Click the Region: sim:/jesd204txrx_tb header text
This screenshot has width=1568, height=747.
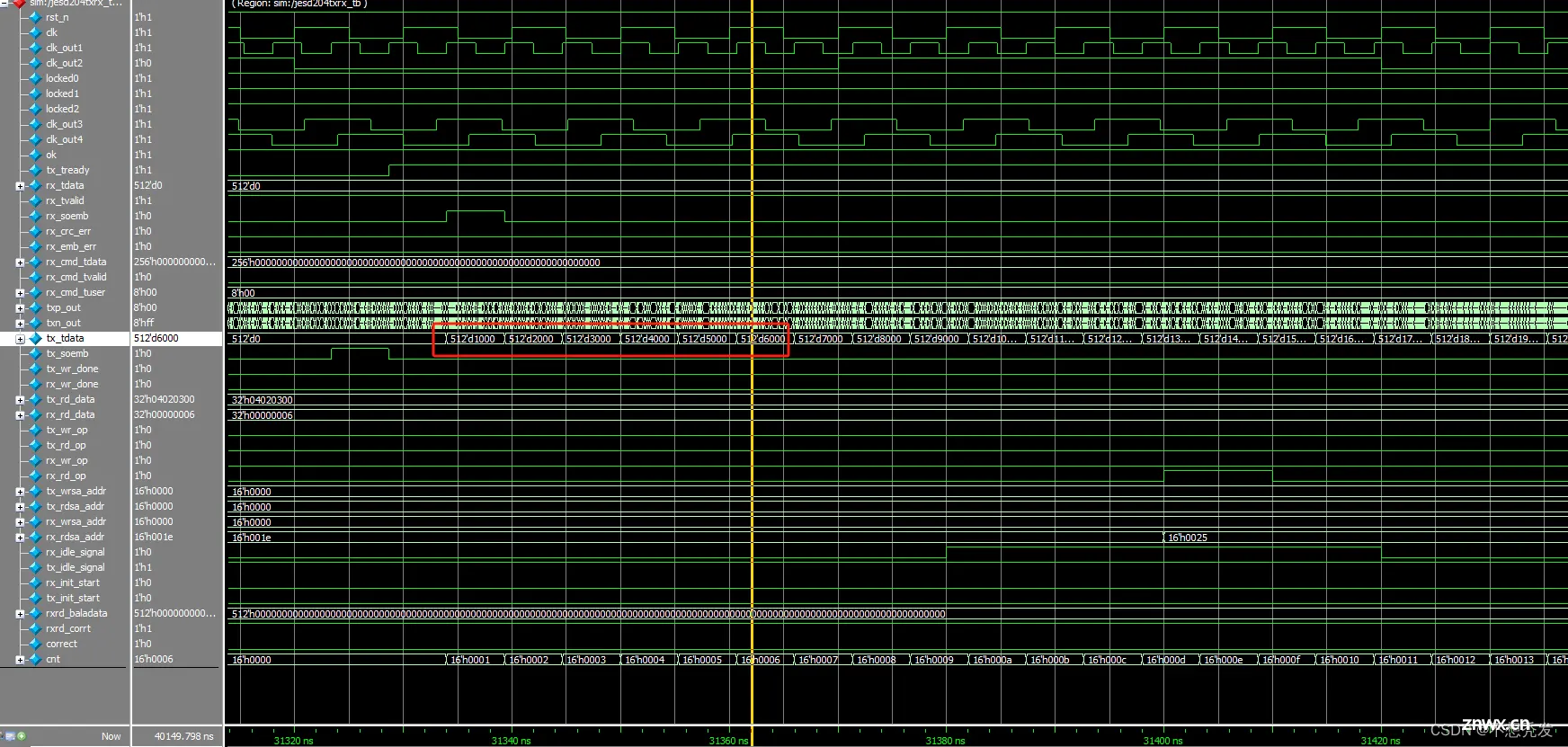[x=299, y=4]
